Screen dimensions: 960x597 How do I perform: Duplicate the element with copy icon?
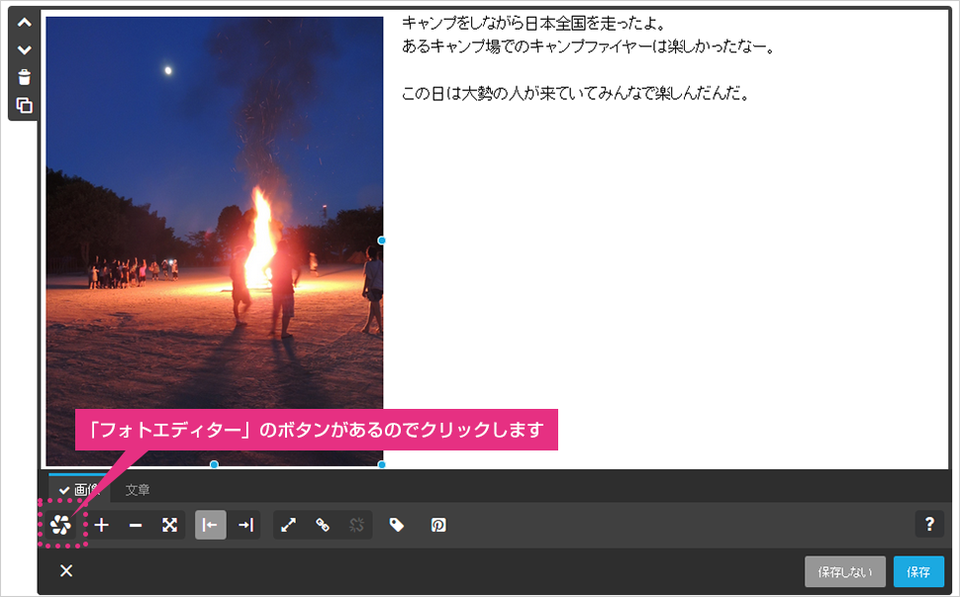tap(24, 105)
